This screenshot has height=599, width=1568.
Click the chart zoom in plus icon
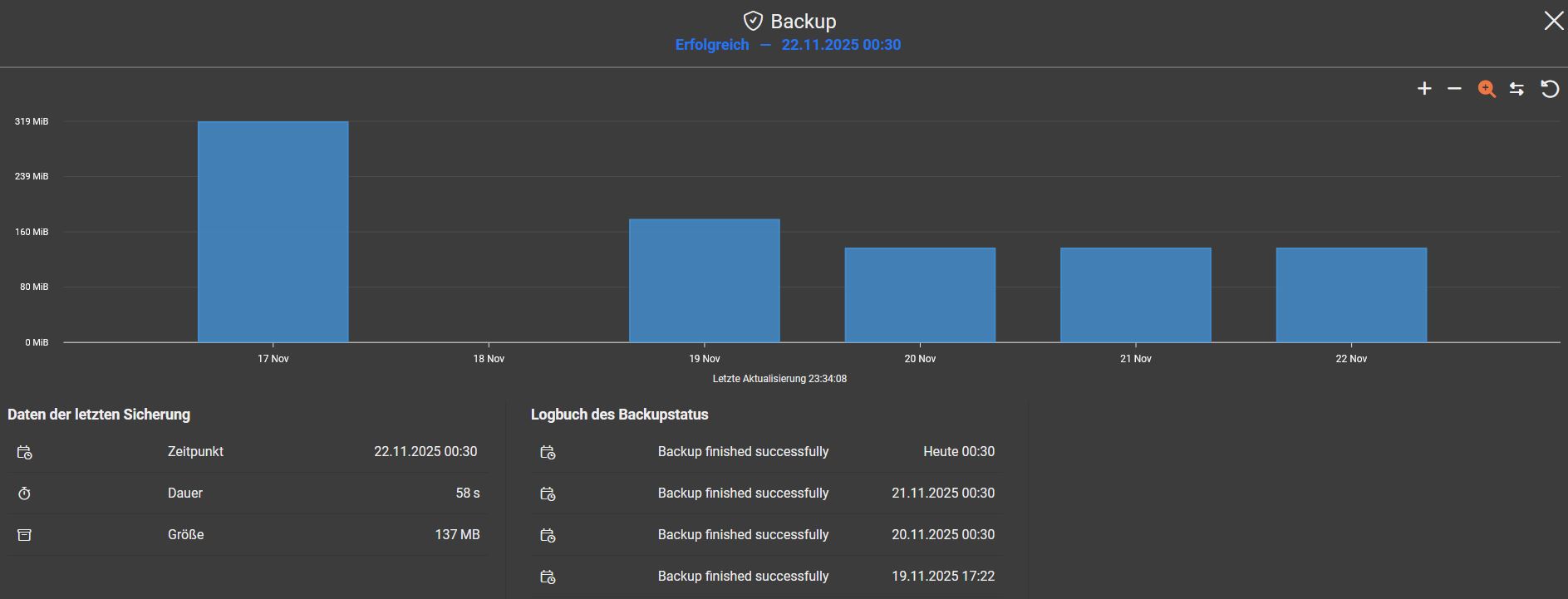[1424, 89]
